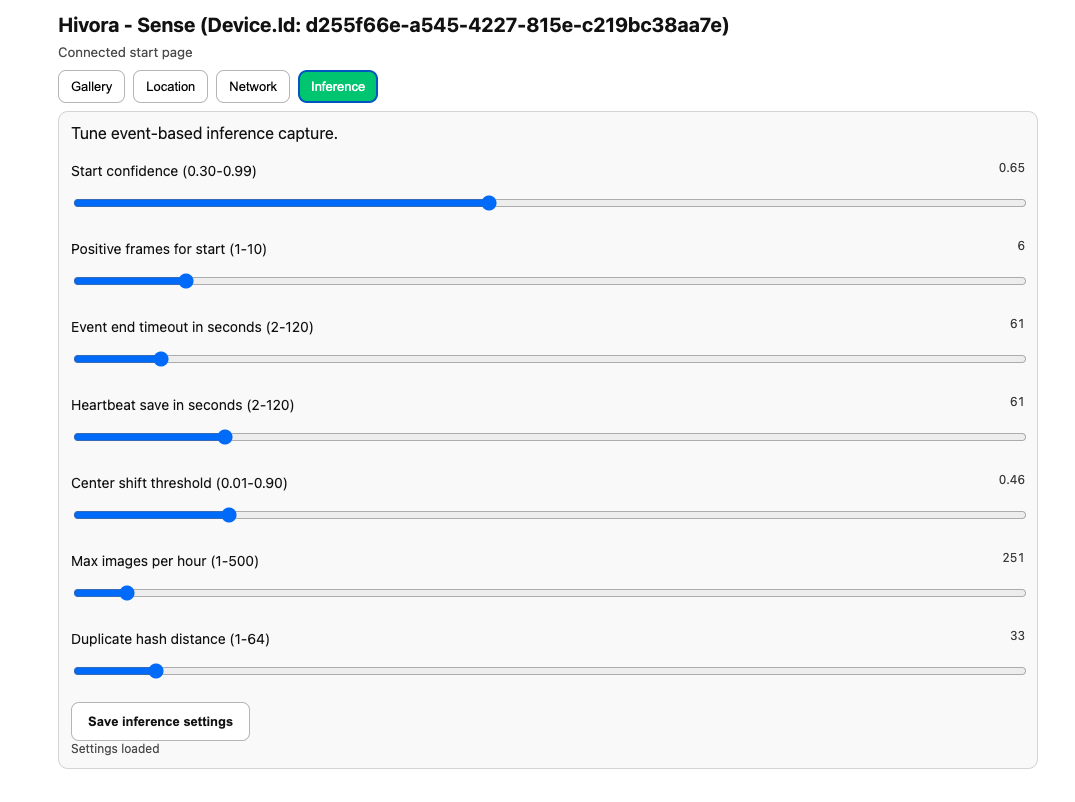The image size is (1075, 802).
Task: Click the active Inference tab
Action: [x=338, y=87]
